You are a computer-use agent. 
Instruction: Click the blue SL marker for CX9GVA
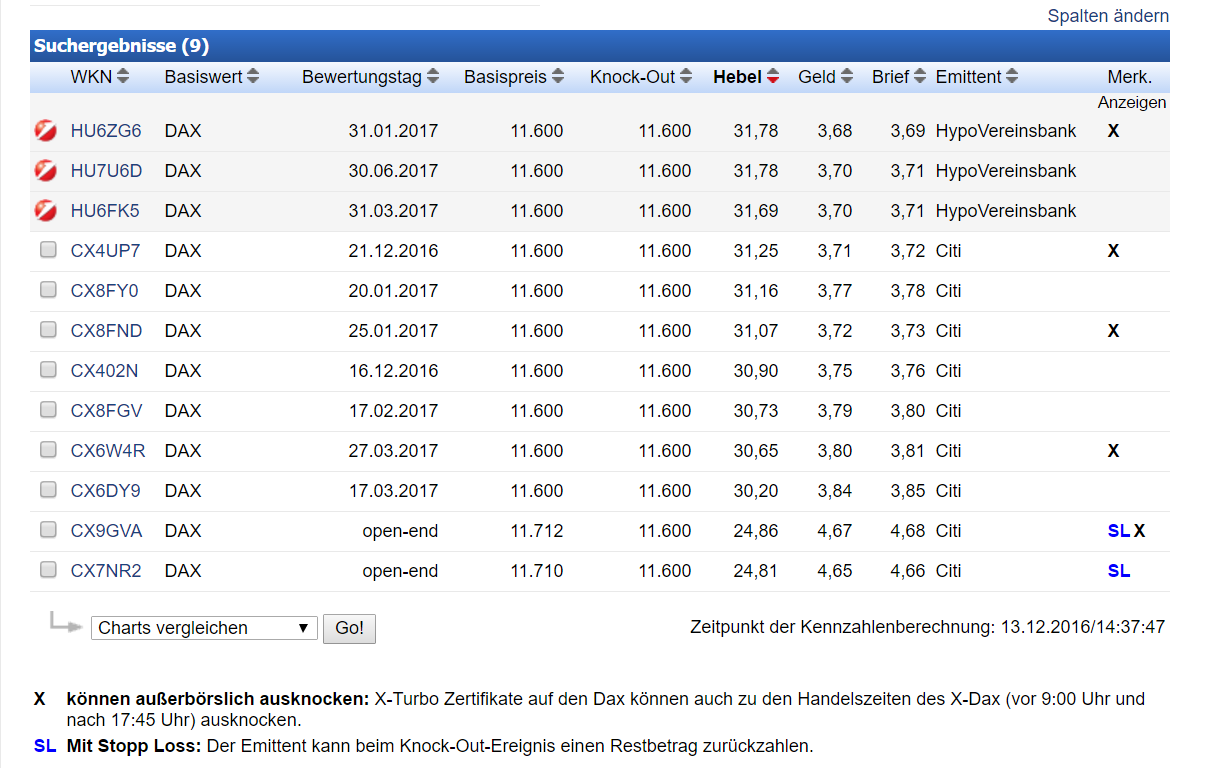(x=1118, y=530)
